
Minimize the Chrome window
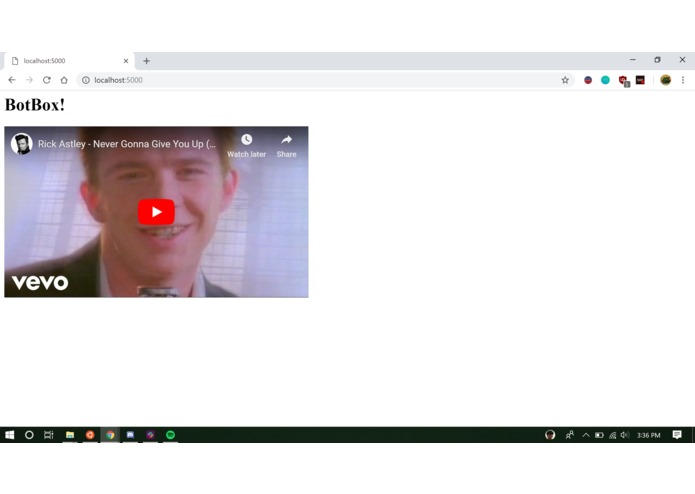[633, 60]
